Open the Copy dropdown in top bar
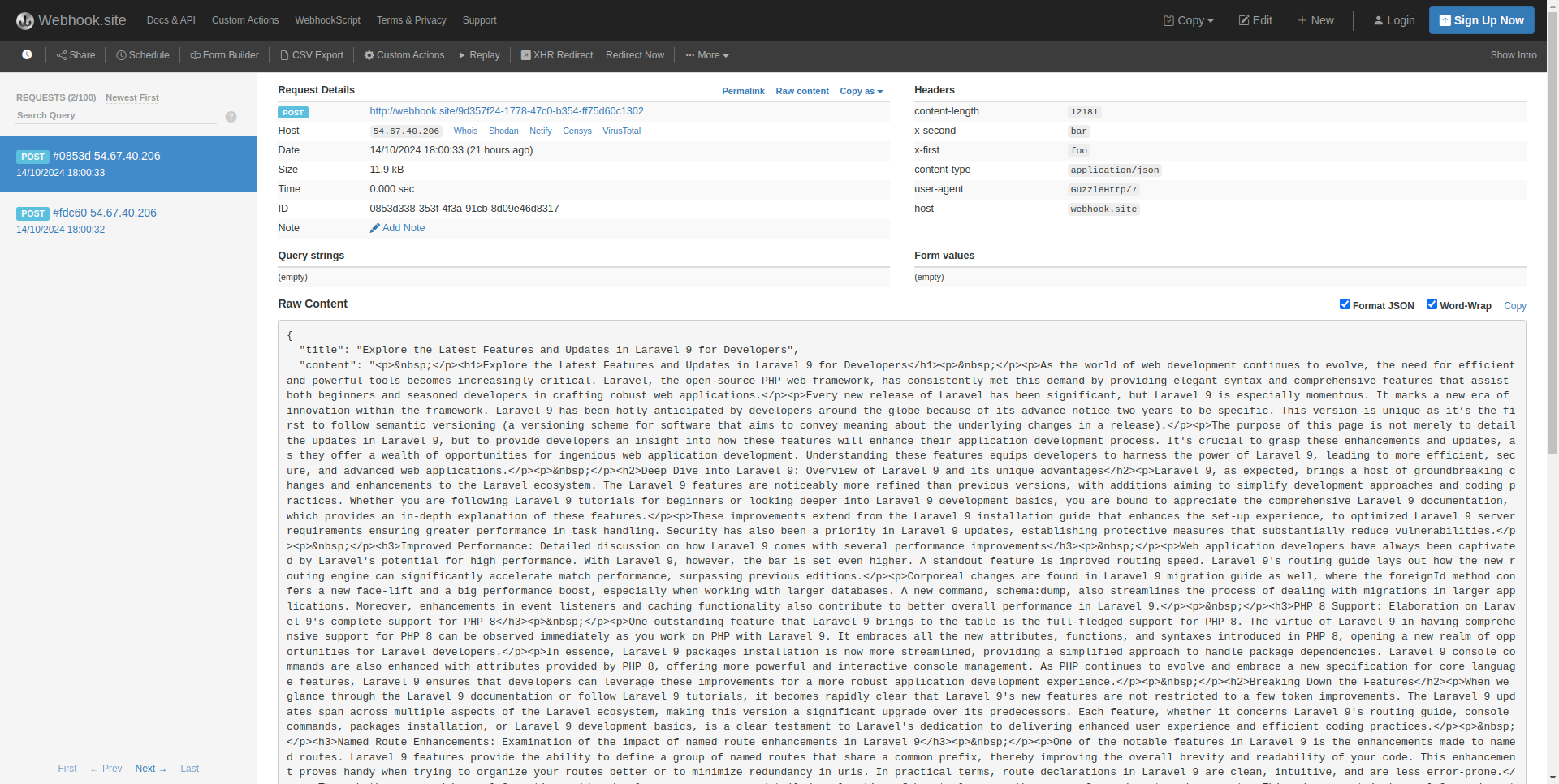The height and width of the screenshot is (784, 1559). [1188, 20]
